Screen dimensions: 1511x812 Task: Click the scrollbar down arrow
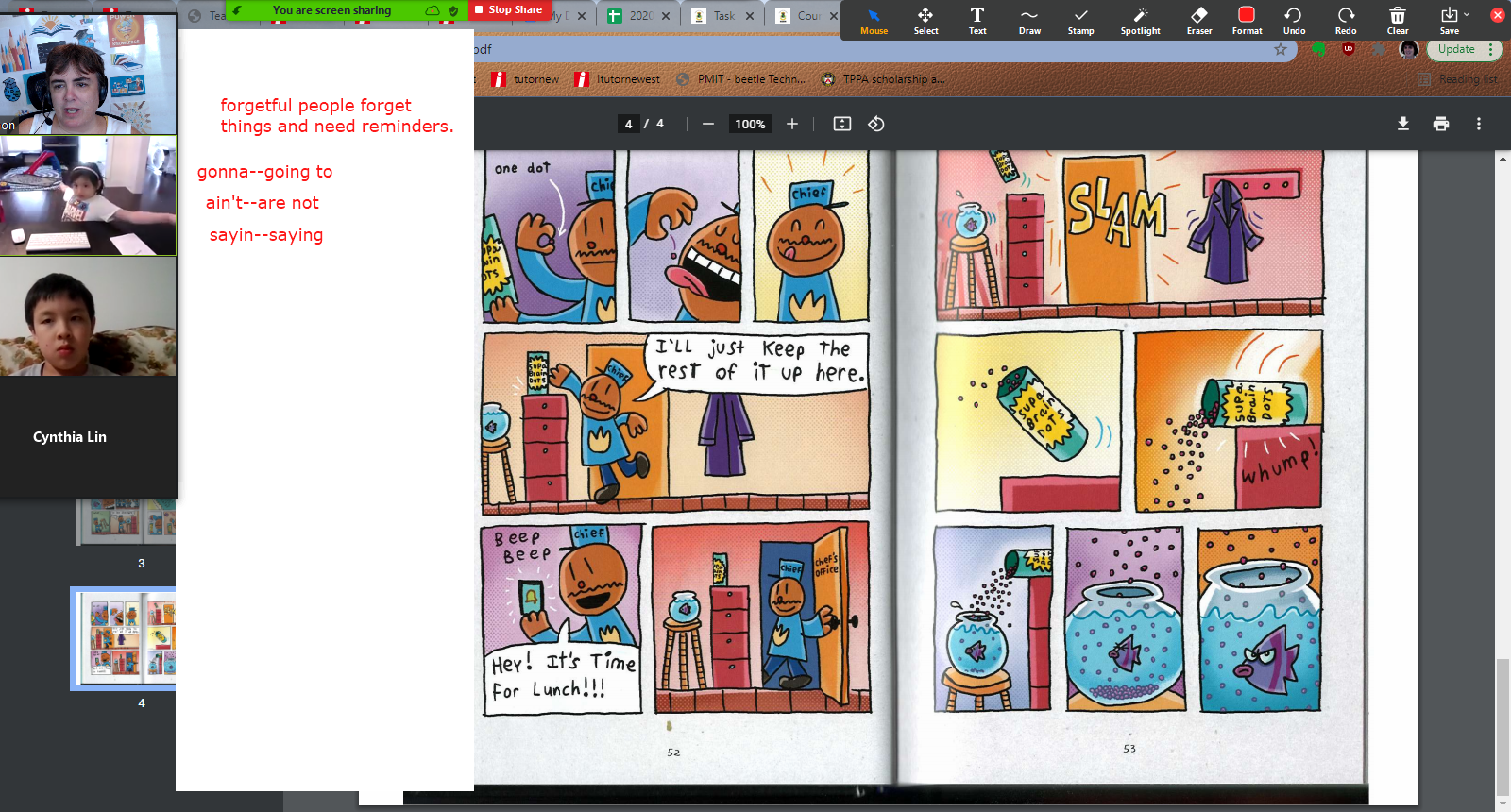1503,804
